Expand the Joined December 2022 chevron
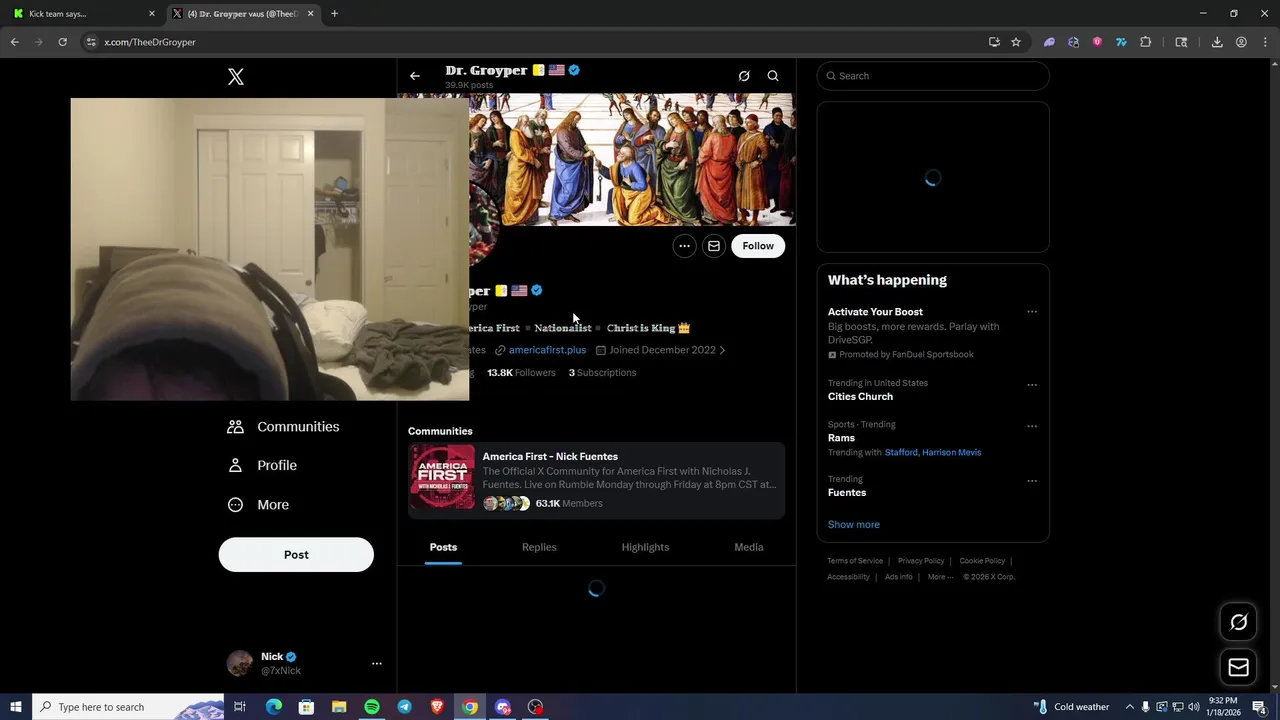This screenshot has height=720, width=1280. [x=722, y=350]
